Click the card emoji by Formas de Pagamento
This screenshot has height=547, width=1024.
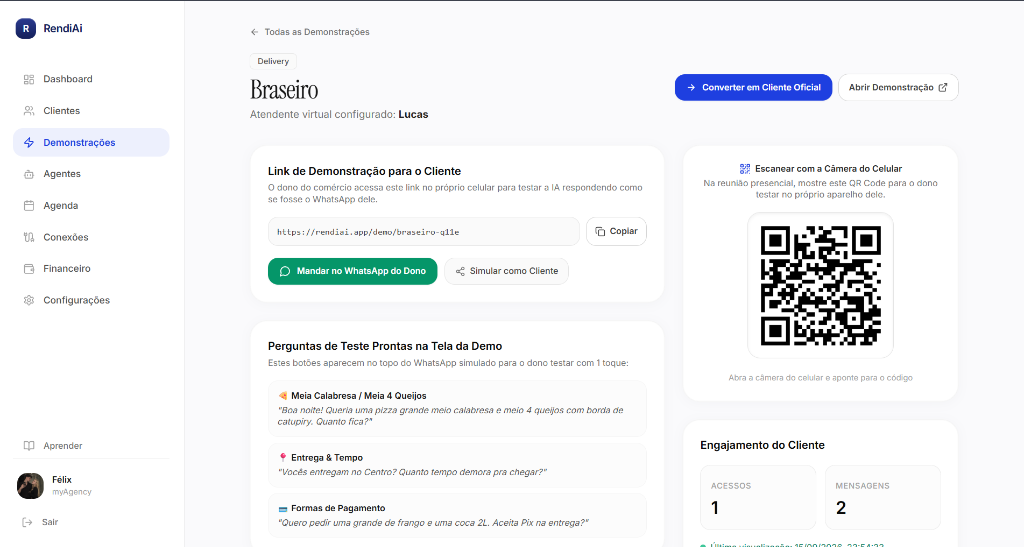click(x=283, y=508)
